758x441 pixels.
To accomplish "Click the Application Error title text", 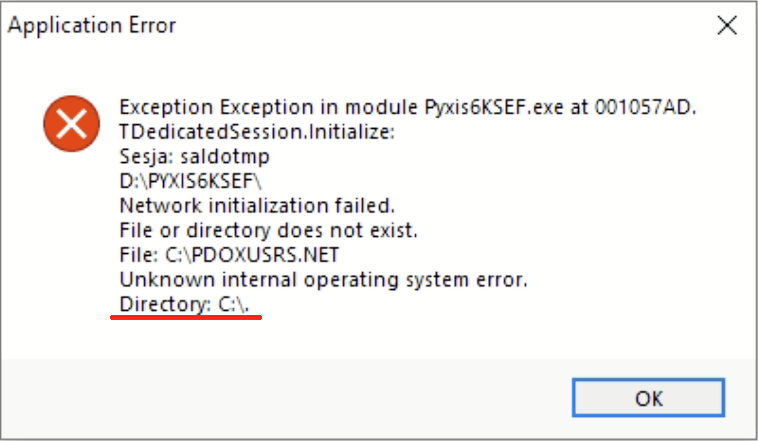I will point(92,26).
